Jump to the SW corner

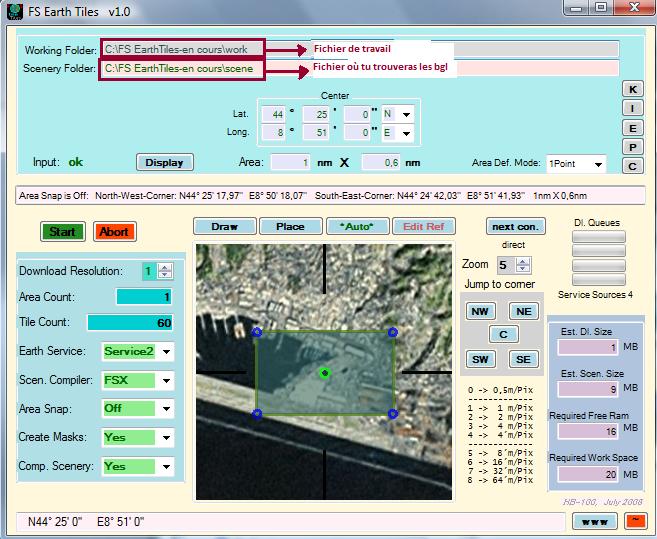(x=480, y=359)
